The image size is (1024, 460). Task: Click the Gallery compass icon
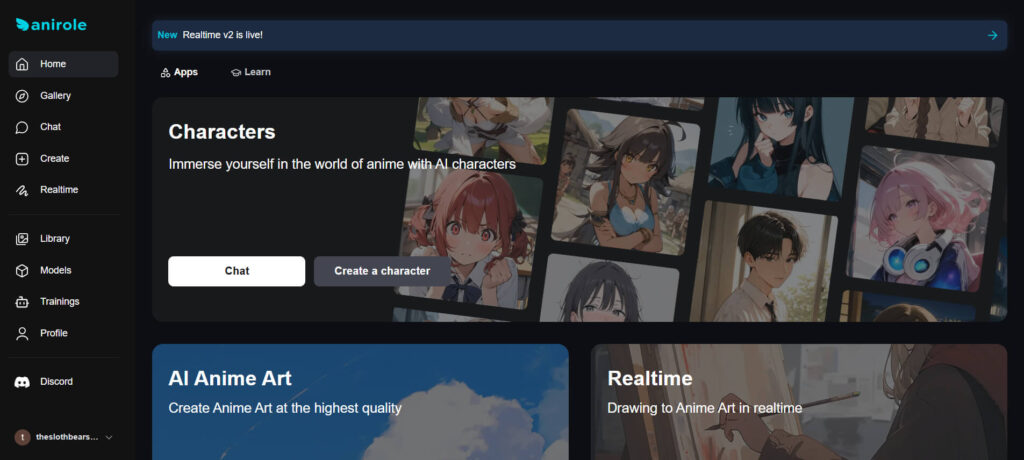(22, 96)
